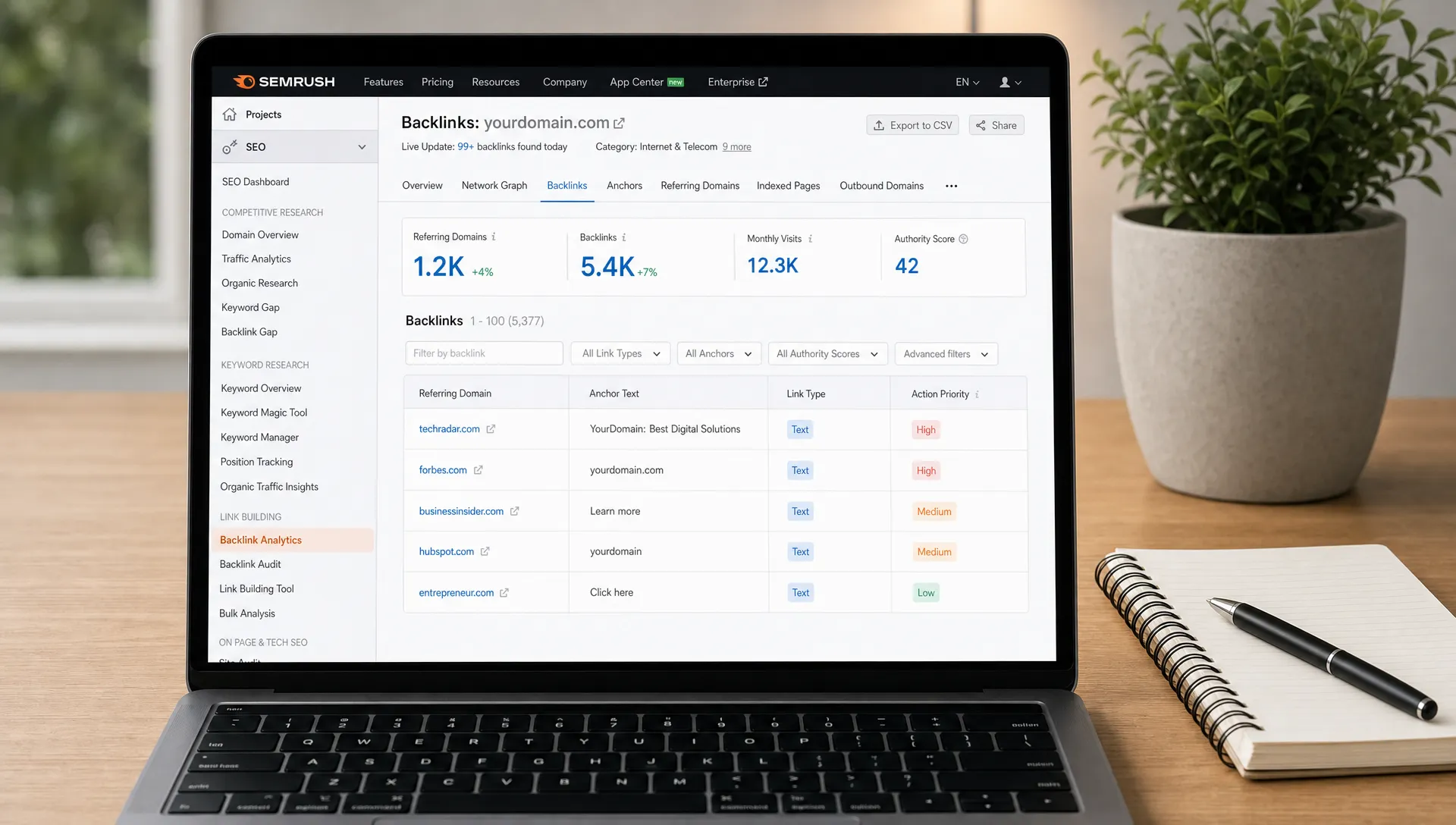This screenshot has width=1456, height=825.
Task: Open Referring Domains tab
Action: click(x=700, y=186)
